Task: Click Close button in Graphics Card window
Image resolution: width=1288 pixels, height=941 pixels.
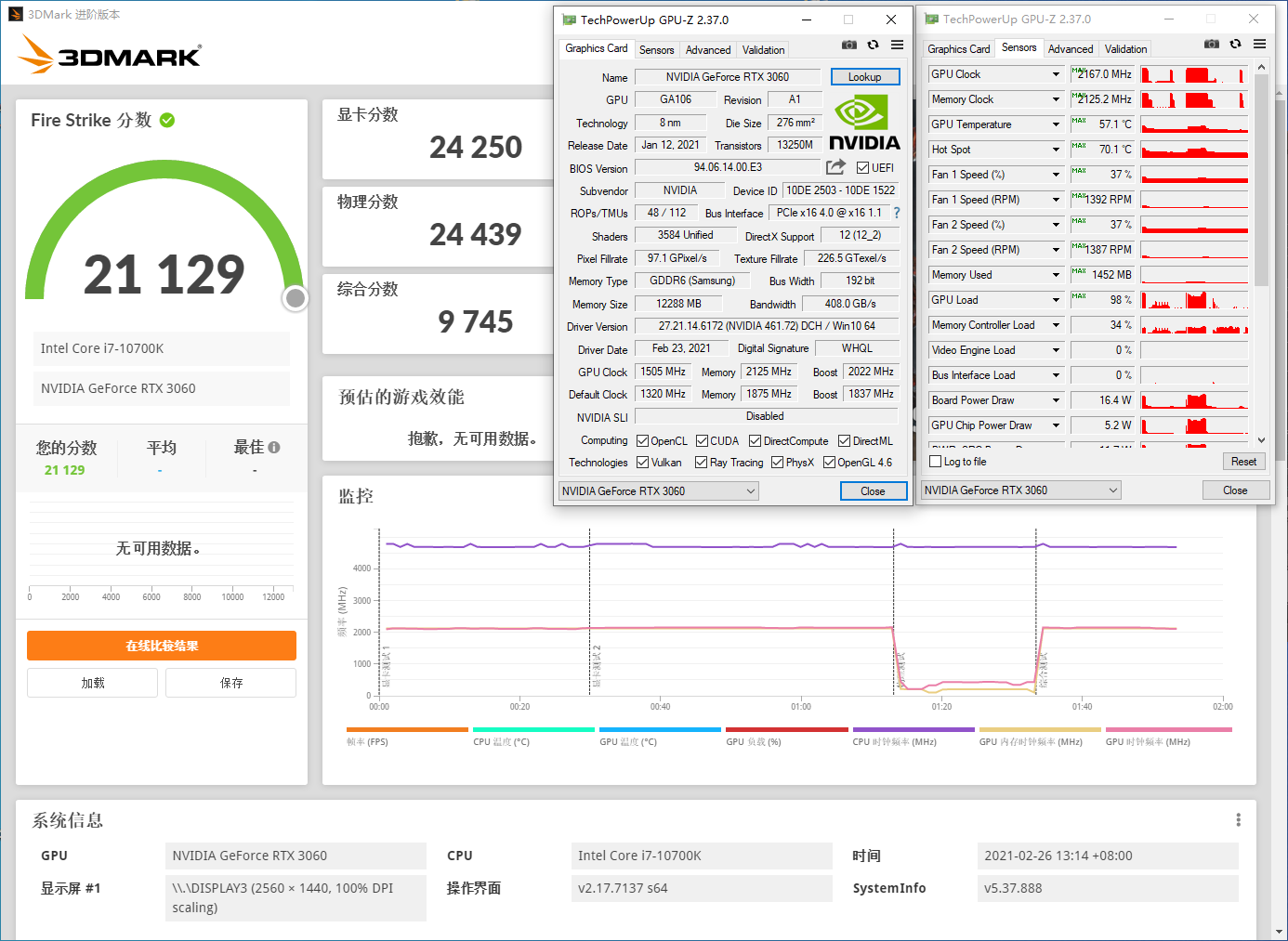Action: [873, 491]
